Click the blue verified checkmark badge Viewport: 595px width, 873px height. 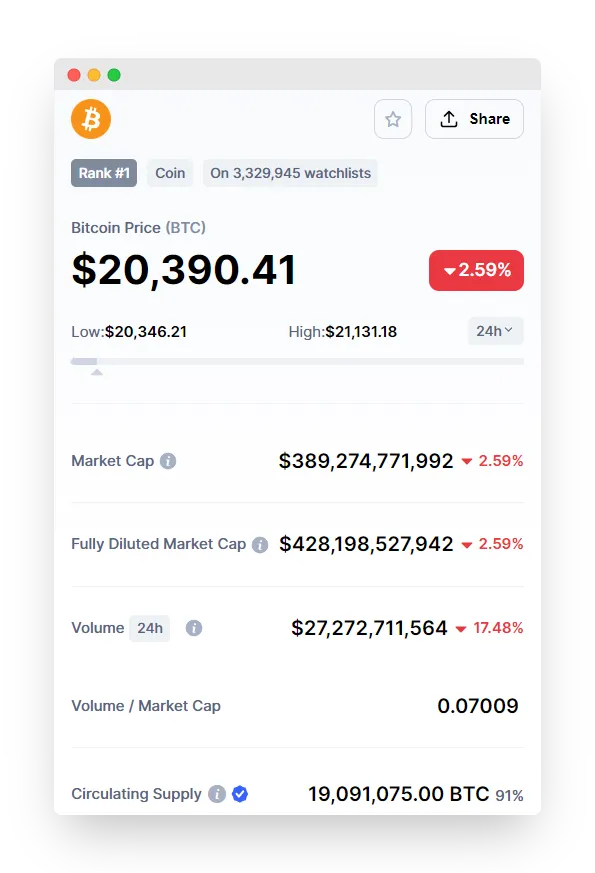pyautogui.click(x=240, y=794)
